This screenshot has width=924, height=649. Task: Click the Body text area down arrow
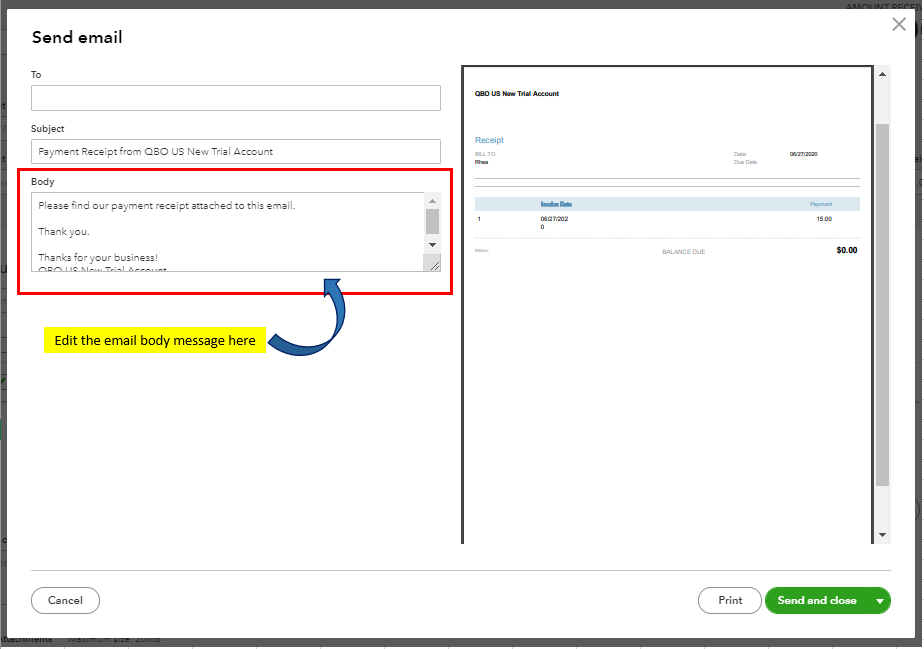pyautogui.click(x=432, y=245)
